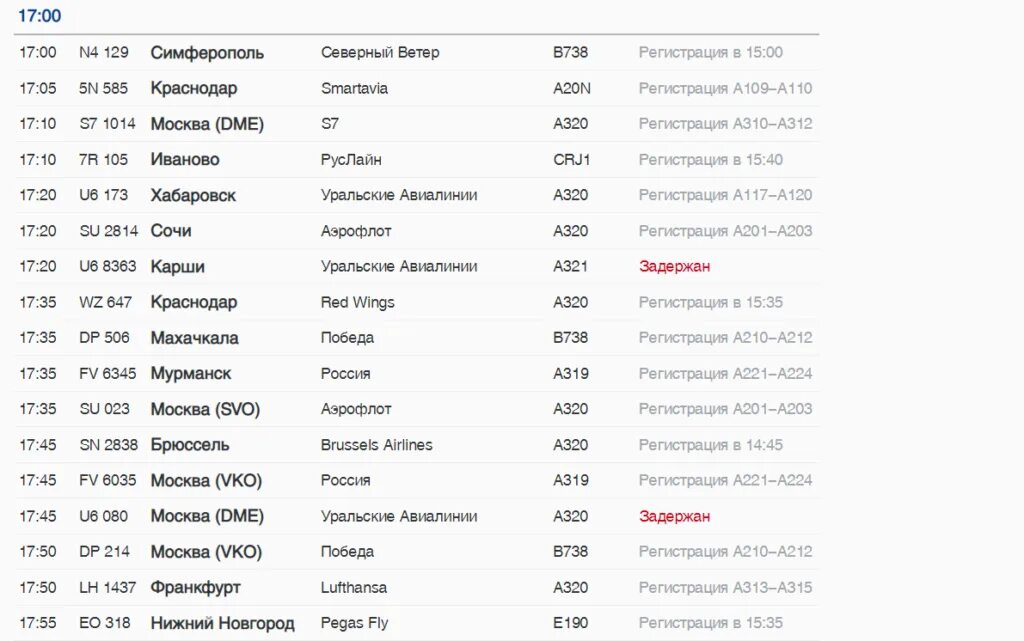Click the 17:00 time section header
1024x641 pixels.
click(x=39, y=16)
